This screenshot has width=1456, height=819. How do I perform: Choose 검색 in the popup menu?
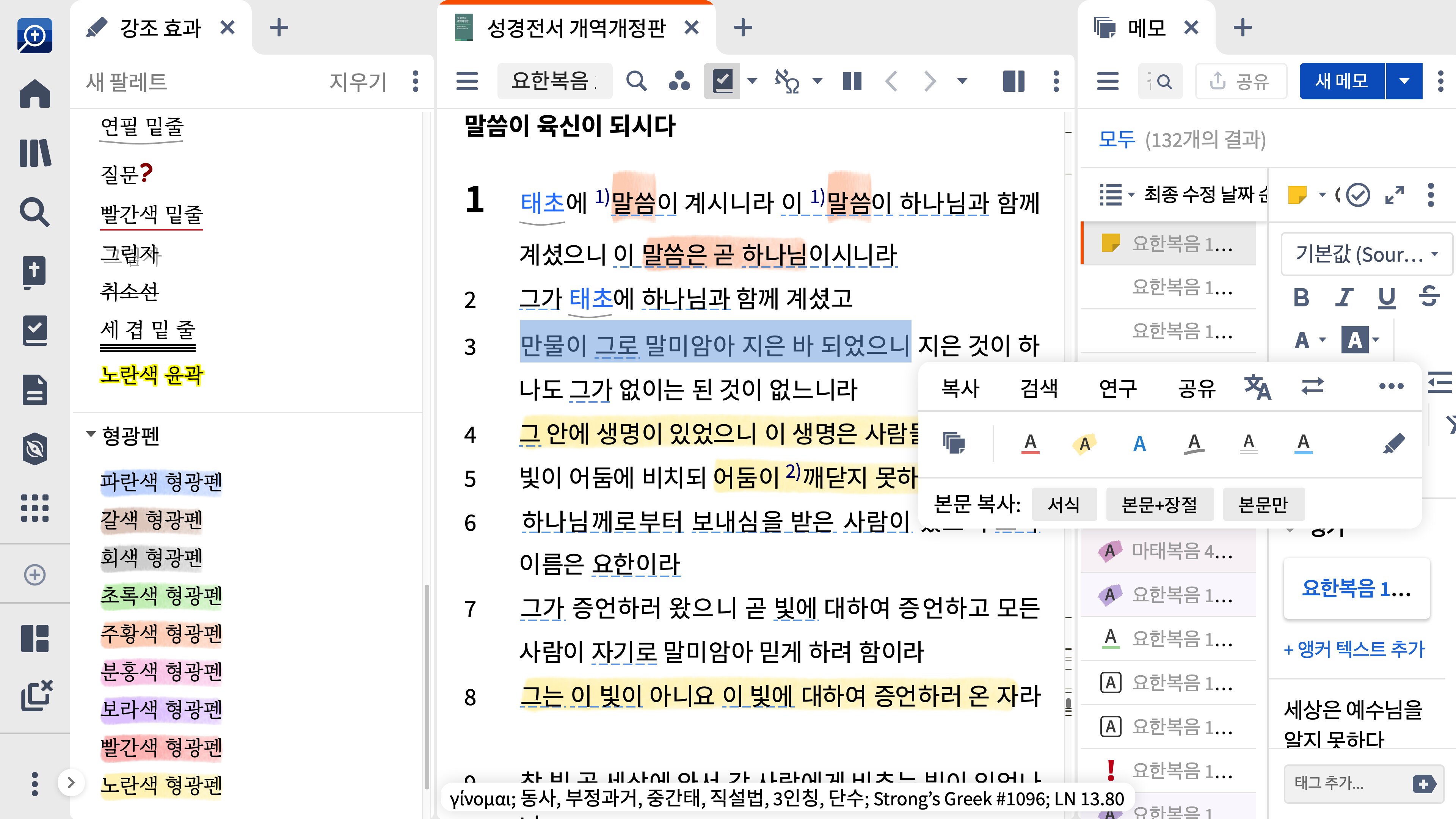point(1039,388)
